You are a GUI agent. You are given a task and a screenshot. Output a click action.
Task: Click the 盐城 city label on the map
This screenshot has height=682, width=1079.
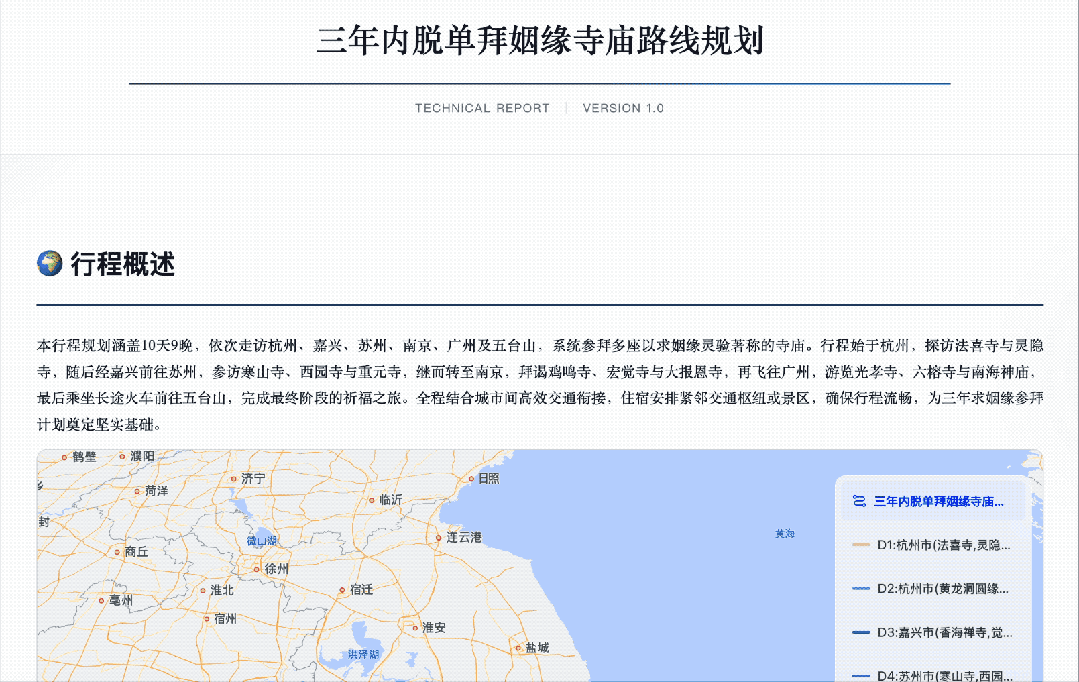click(537, 648)
